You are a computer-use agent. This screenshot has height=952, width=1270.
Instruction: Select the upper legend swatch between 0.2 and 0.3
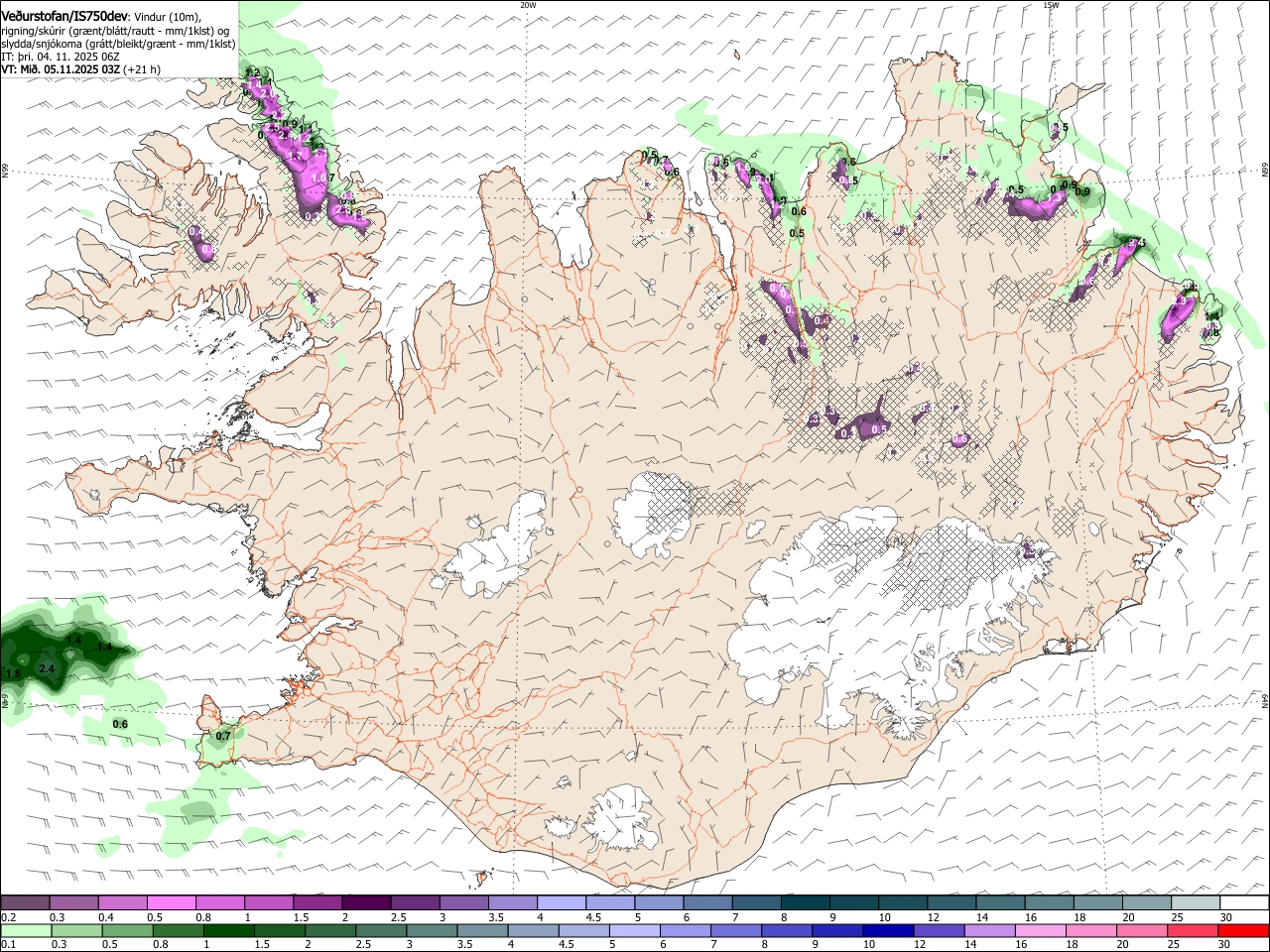(25, 902)
